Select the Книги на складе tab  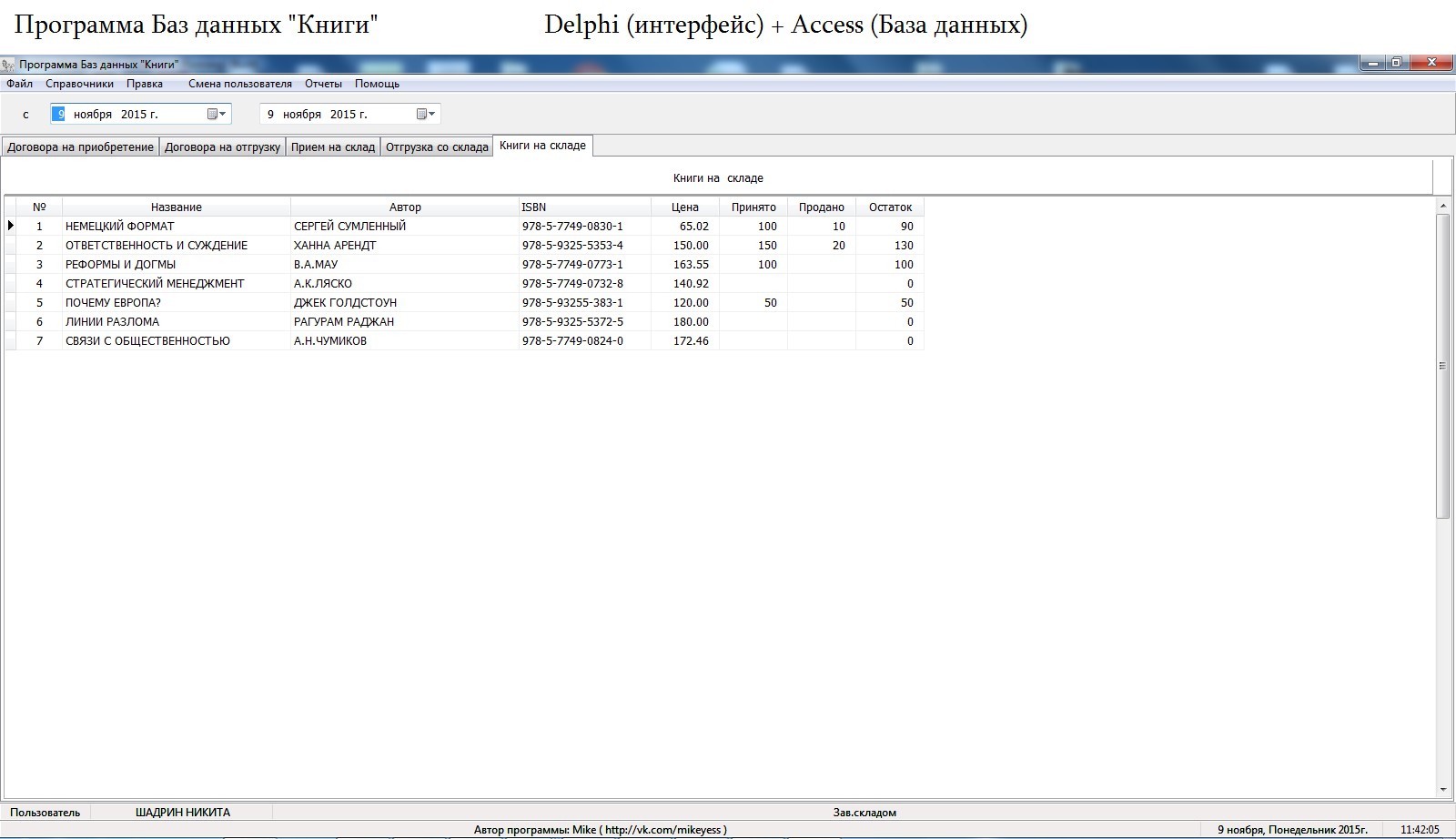click(543, 146)
